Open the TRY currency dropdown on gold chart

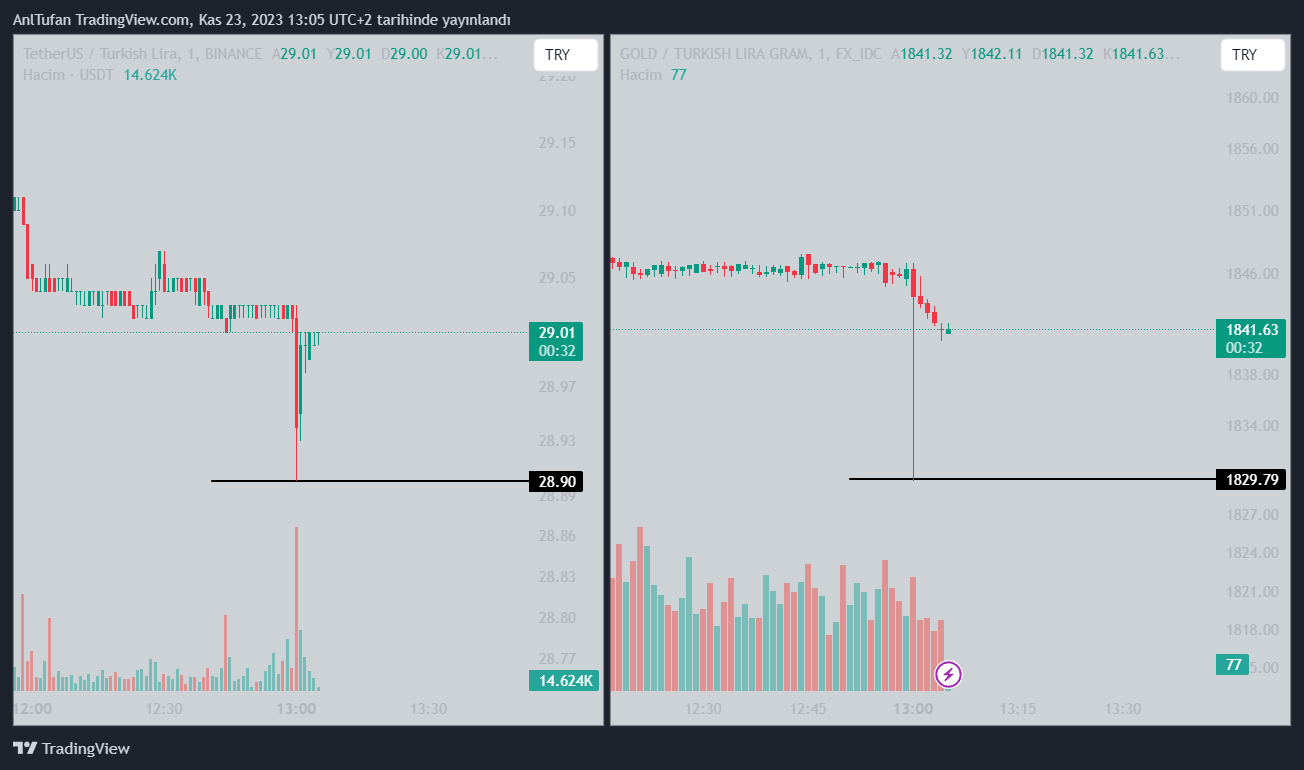click(1252, 55)
